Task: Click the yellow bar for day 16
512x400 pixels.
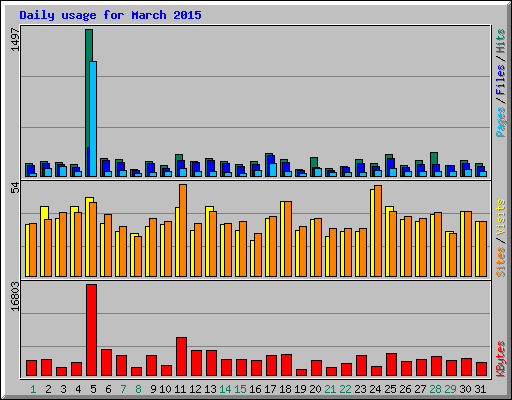Action: click(252, 258)
